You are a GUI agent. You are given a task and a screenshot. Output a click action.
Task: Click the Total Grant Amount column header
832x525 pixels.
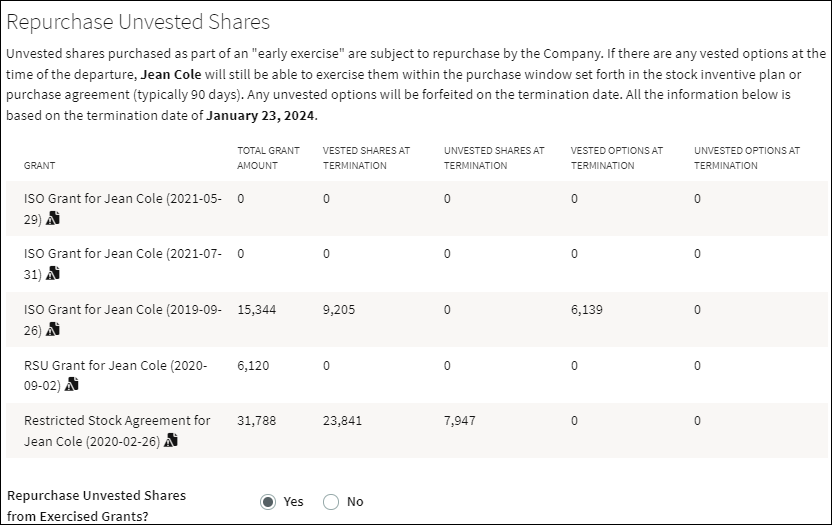tap(268, 158)
